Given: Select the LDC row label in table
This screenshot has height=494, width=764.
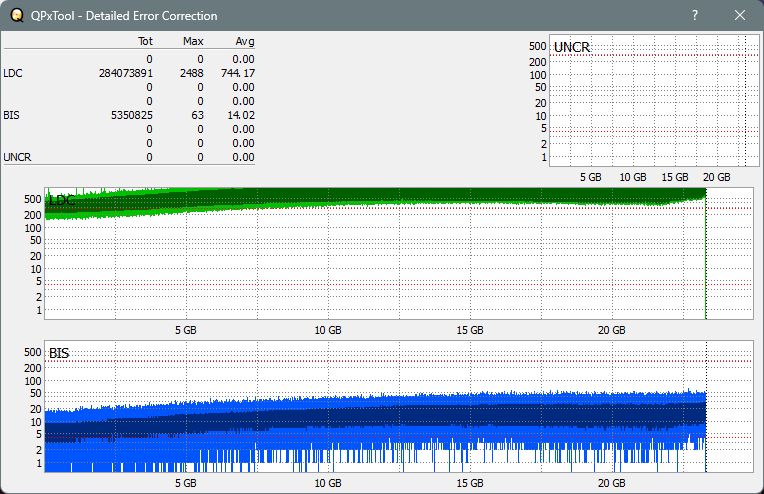Looking at the screenshot, I should pyautogui.click(x=13, y=73).
